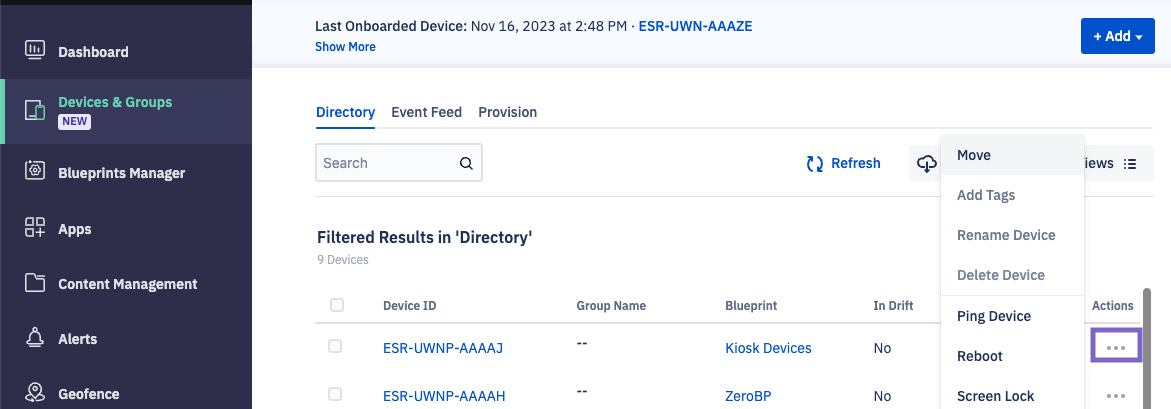Image resolution: width=1171 pixels, height=409 pixels.
Task: Check the box for ESR-UWNP-AAAAH
Action: point(335,395)
